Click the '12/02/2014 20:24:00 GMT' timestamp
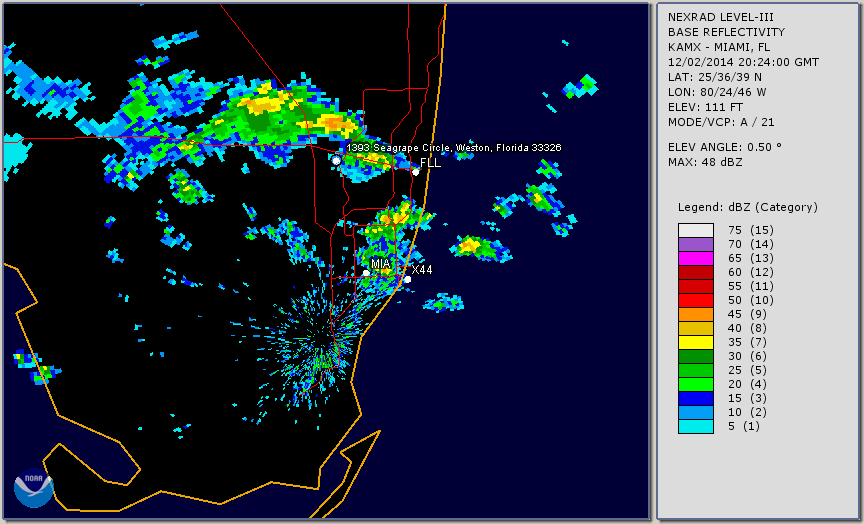The height and width of the screenshot is (524, 864). [743, 62]
